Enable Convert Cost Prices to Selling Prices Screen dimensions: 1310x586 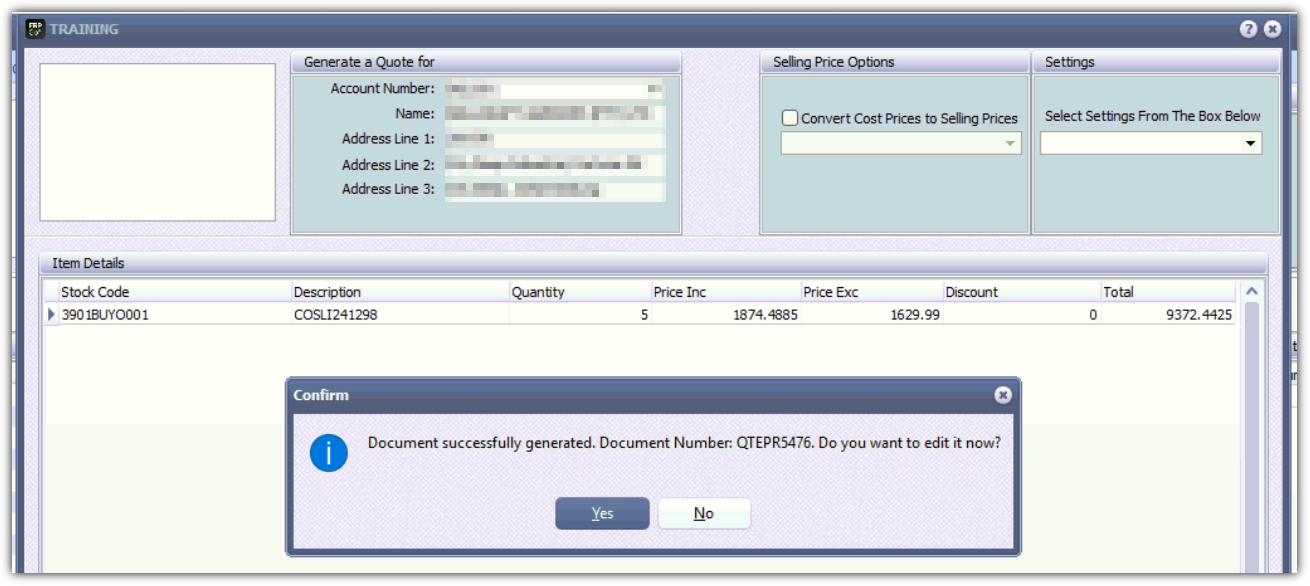(790, 118)
